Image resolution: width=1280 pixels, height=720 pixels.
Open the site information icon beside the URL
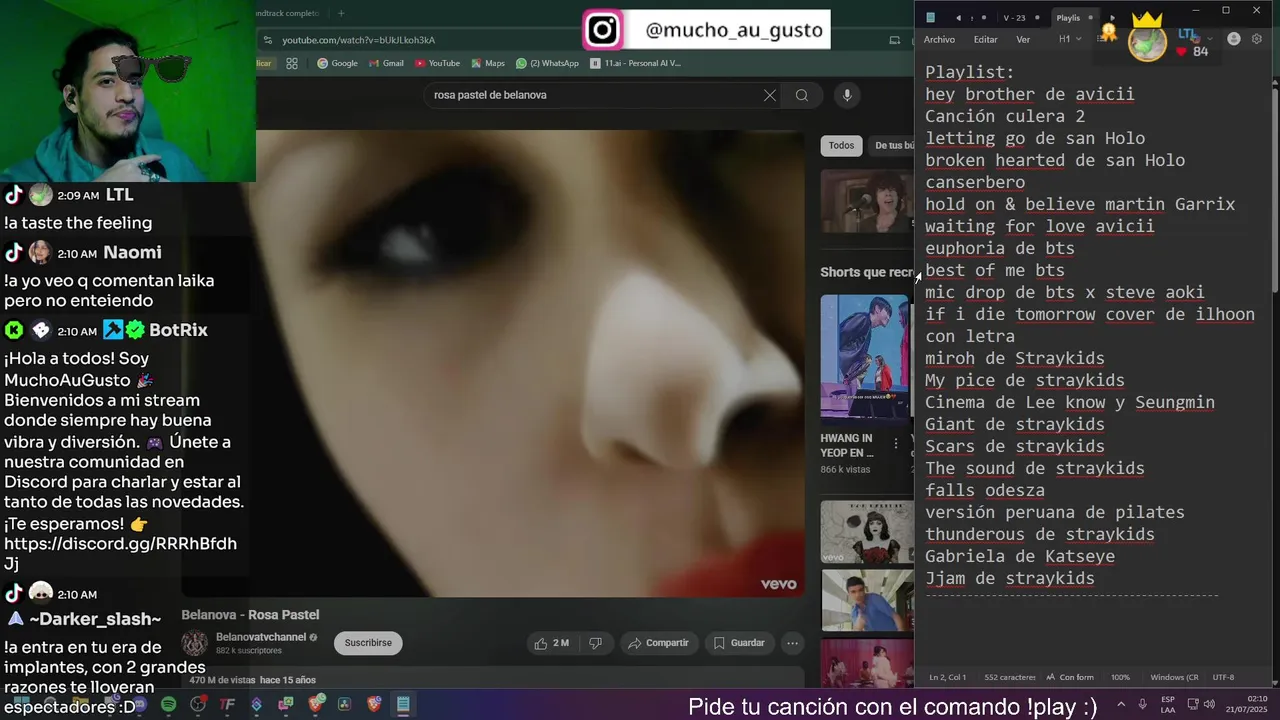click(x=267, y=40)
